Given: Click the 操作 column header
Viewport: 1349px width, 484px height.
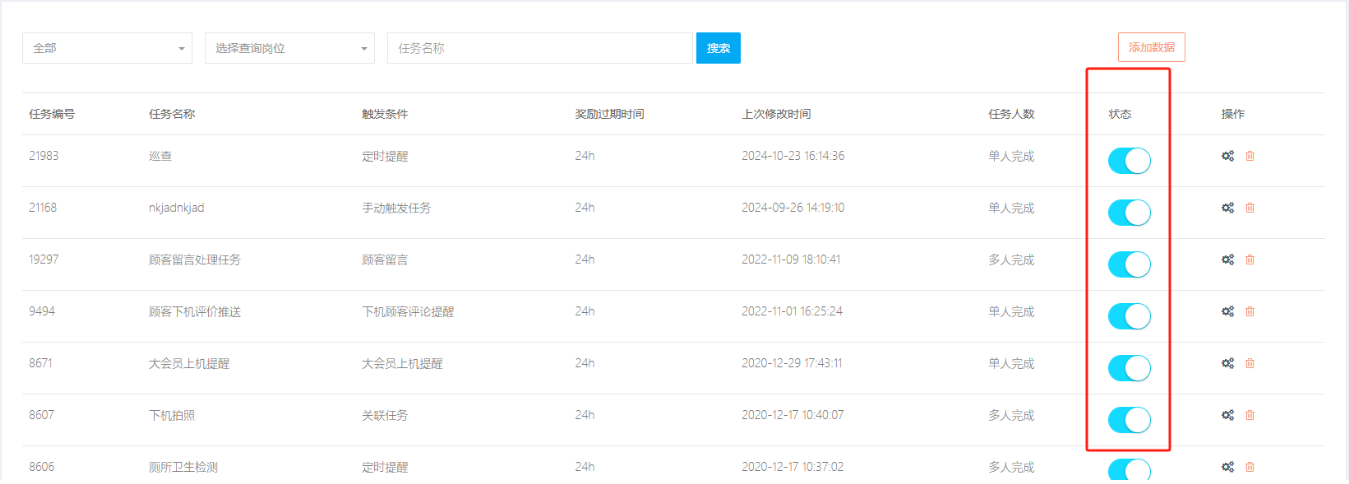Looking at the screenshot, I should point(1233,114).
